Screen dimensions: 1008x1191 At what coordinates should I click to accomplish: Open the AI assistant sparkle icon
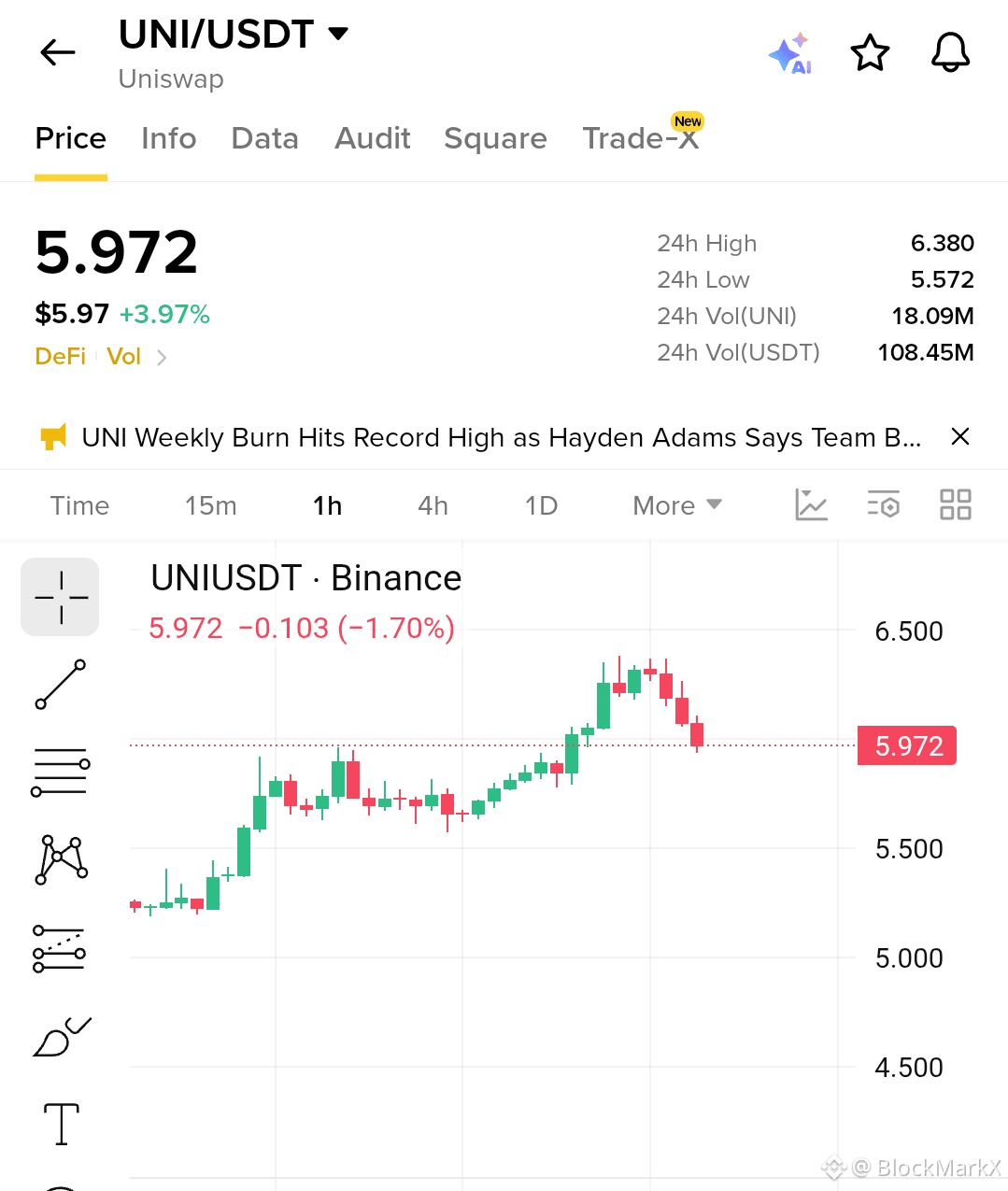789,53
